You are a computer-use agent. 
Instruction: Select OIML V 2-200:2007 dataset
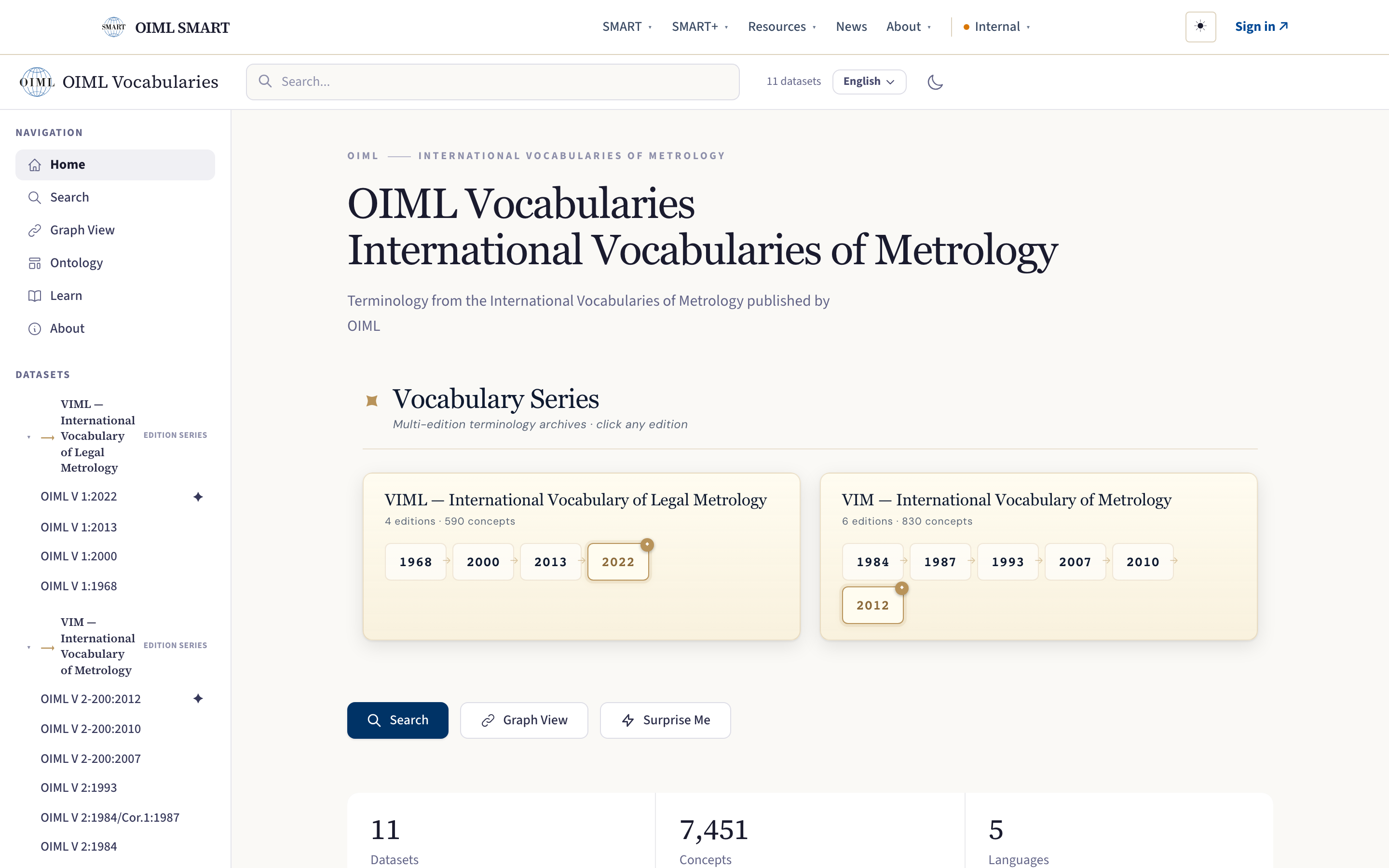[x=91, y=759]
